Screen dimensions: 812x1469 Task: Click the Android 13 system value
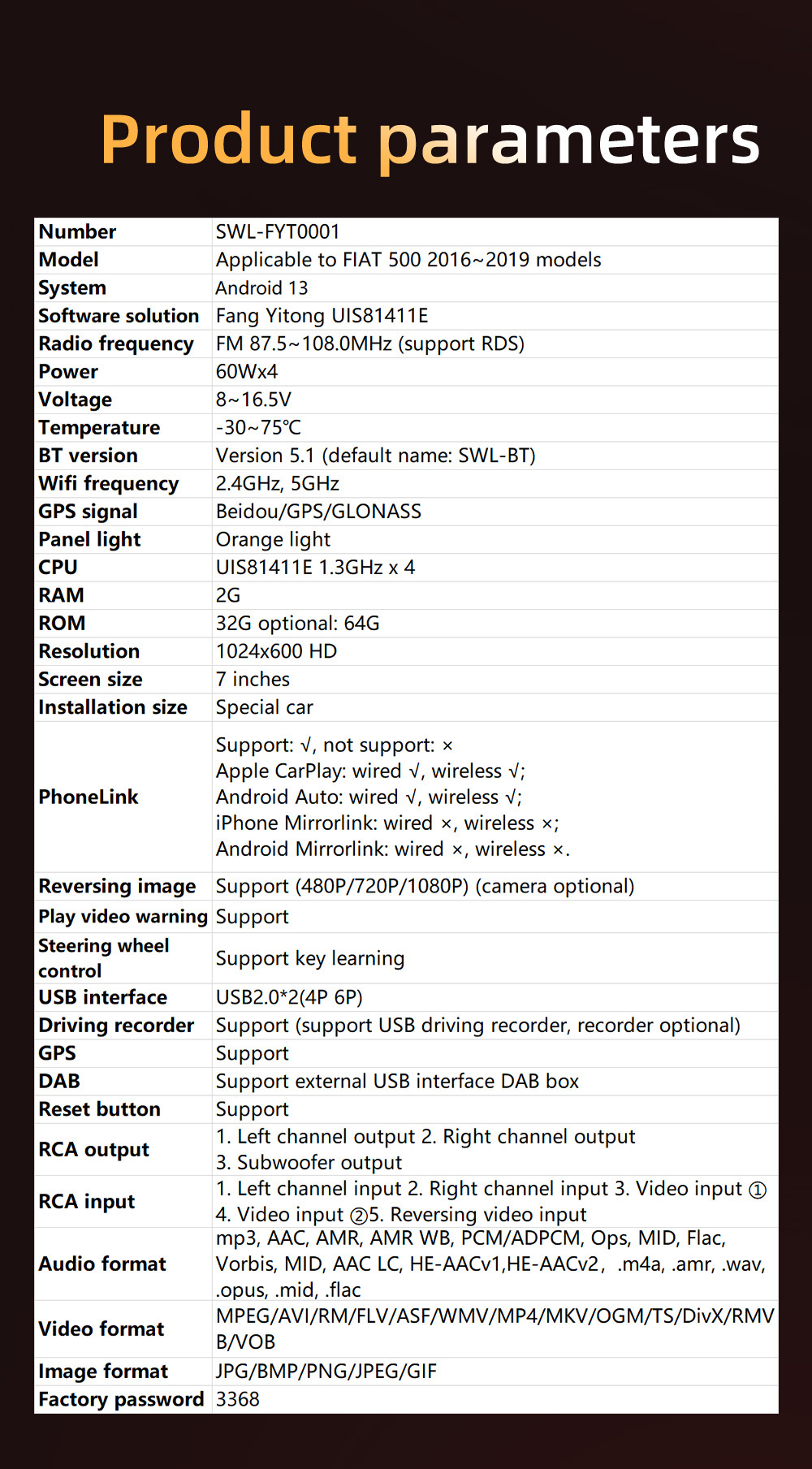[x=261, y=288]
